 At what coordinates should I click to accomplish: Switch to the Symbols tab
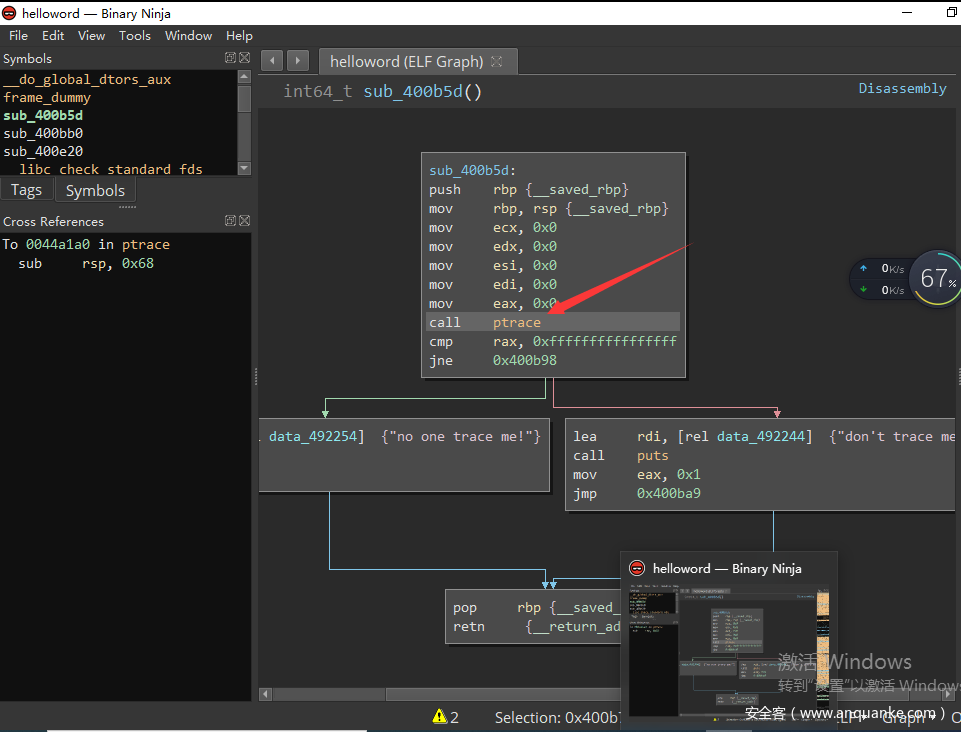click(95, 190)
